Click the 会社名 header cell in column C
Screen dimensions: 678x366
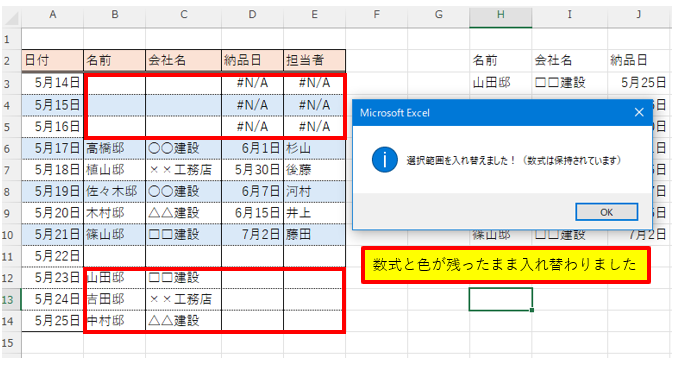click(184, 61)
